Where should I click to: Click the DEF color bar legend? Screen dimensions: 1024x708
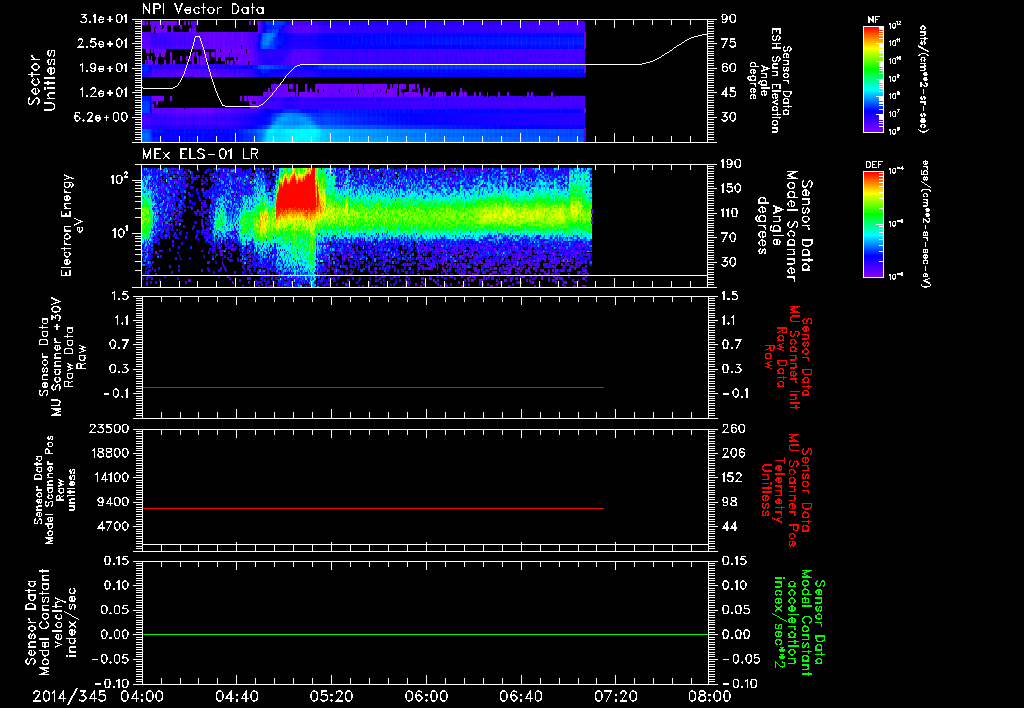tap(873, 224)
